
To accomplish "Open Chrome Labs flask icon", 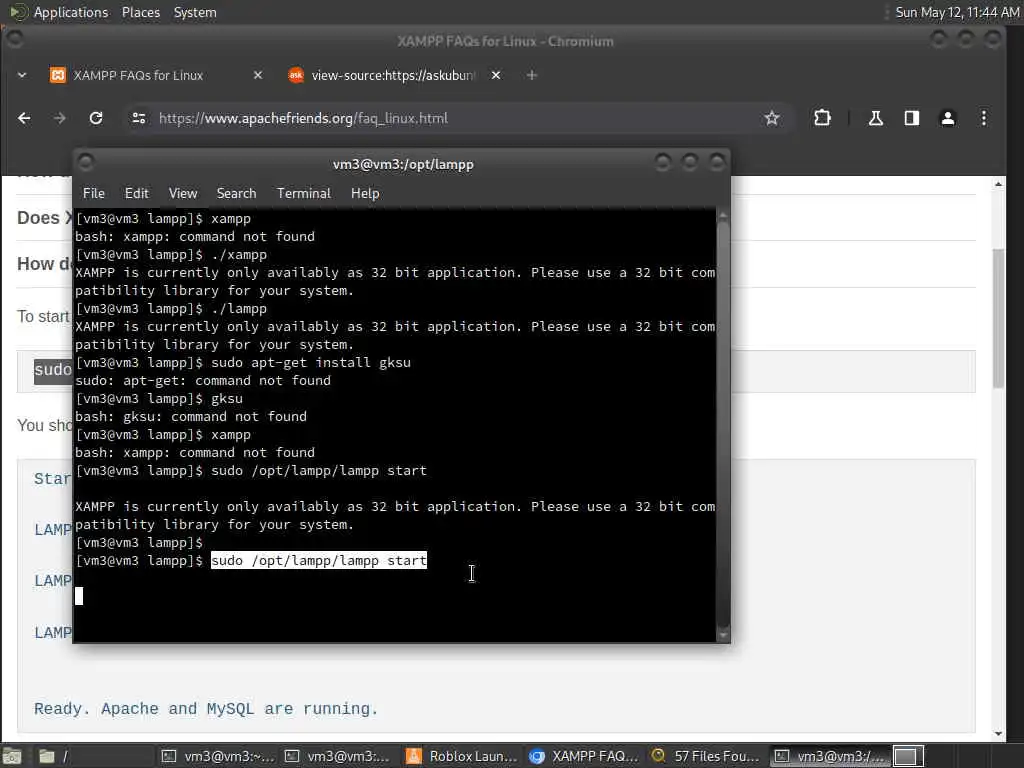I will [x=876, y=118].
